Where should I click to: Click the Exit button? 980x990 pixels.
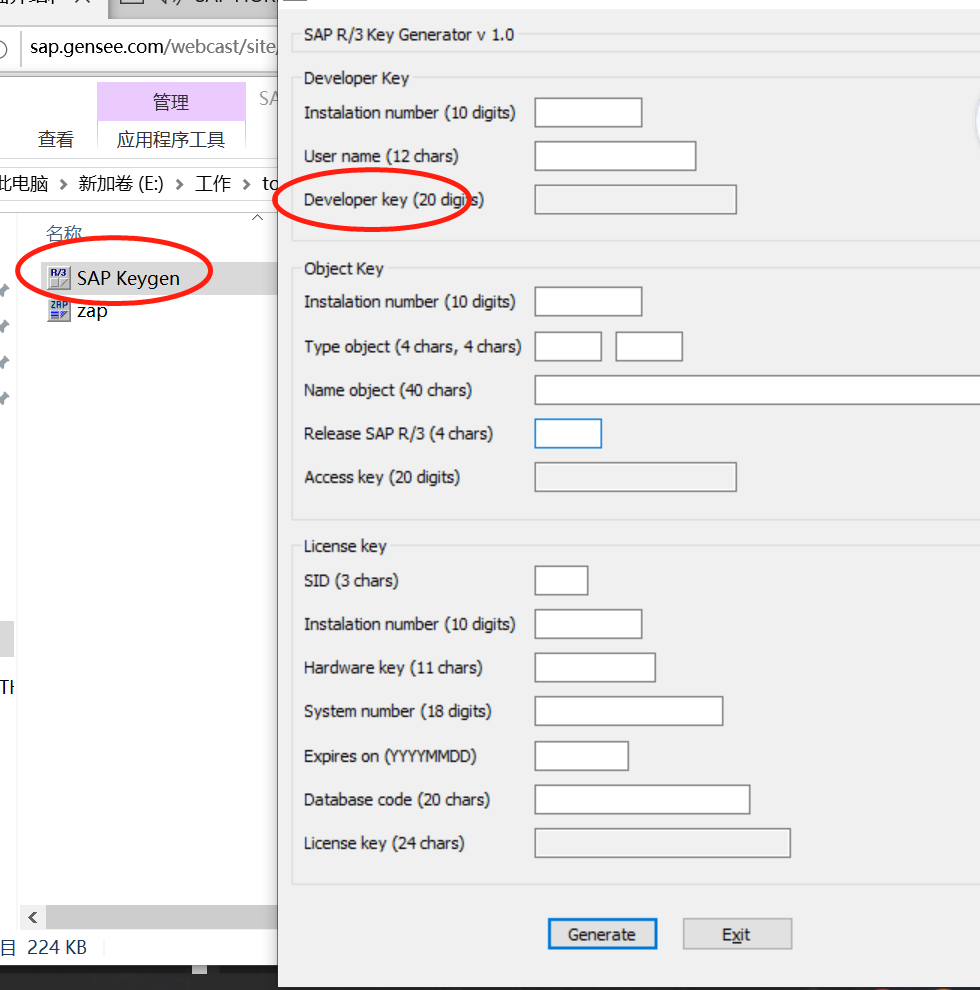tap(737, 934)
